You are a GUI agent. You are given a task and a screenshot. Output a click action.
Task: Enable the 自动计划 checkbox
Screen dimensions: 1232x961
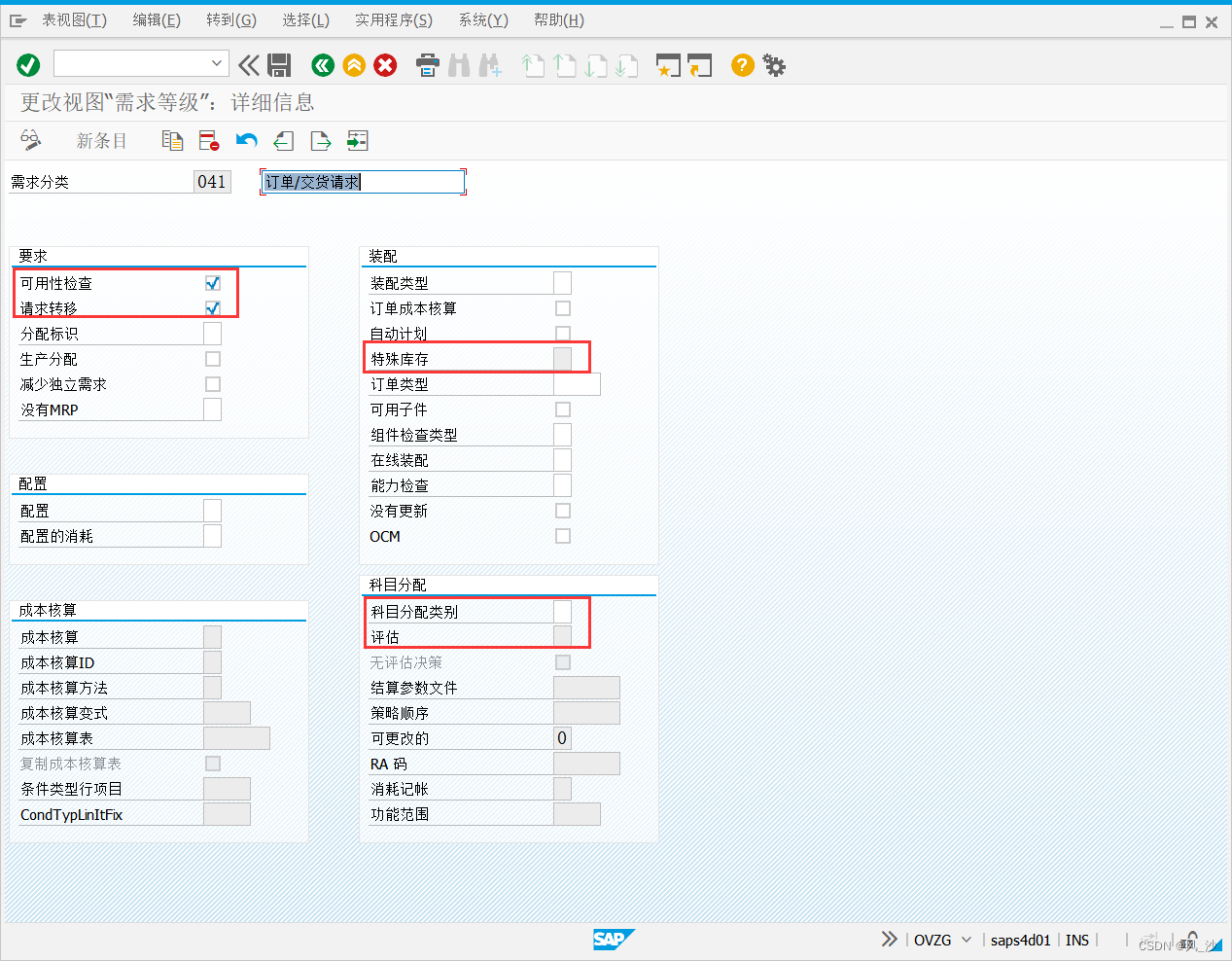[x=562, y=333]
